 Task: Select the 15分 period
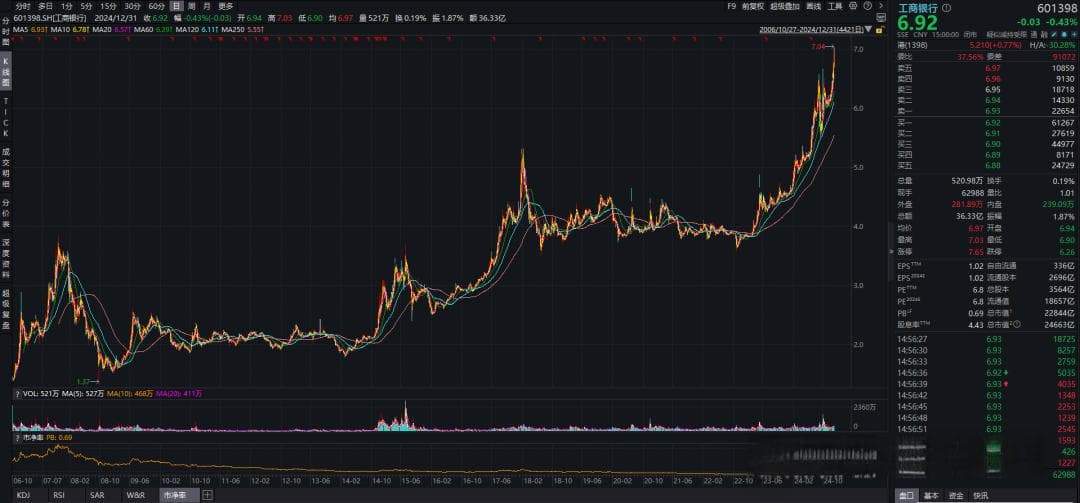pos(108,6)
